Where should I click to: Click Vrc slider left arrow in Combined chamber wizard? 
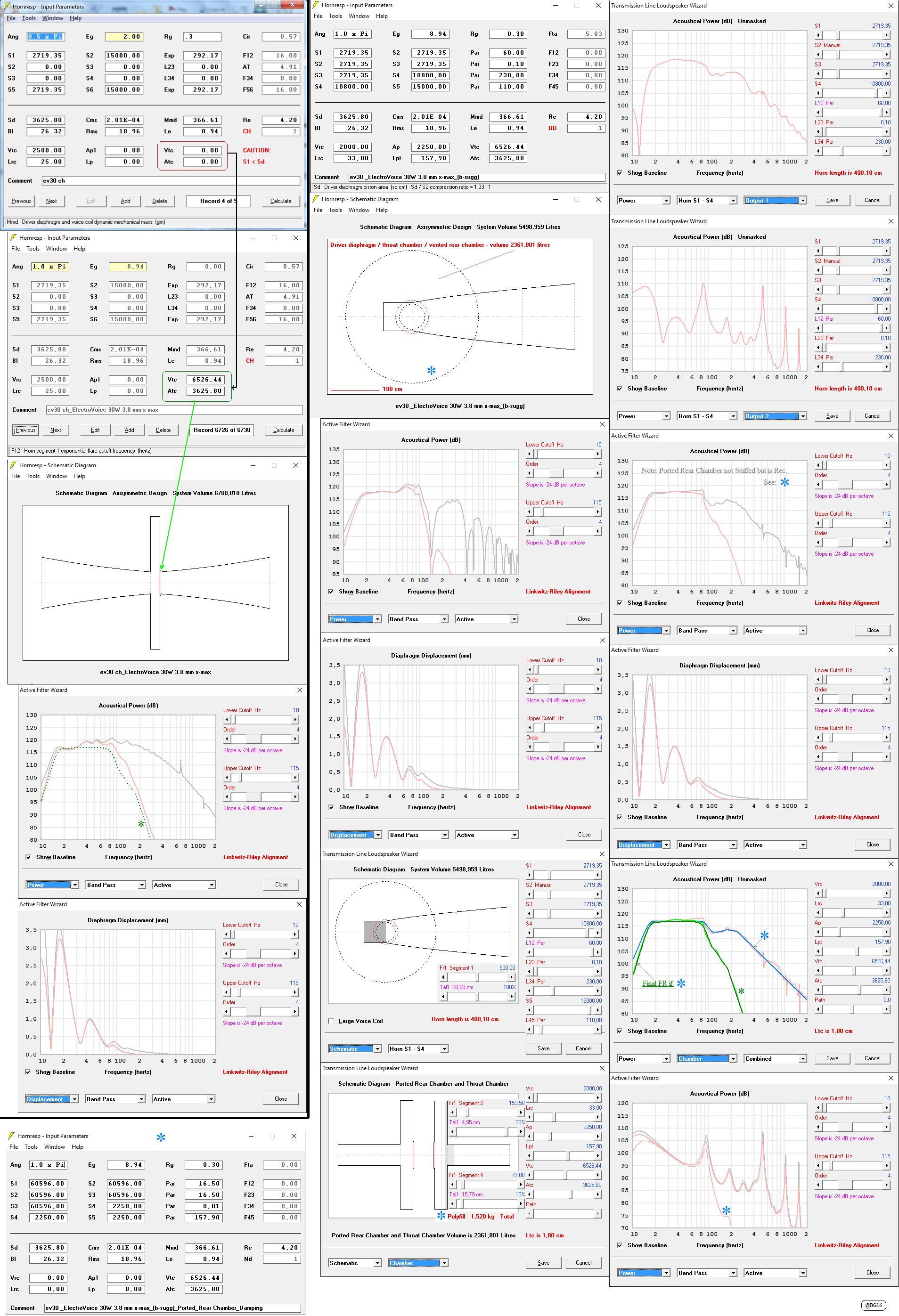(818, 893)
